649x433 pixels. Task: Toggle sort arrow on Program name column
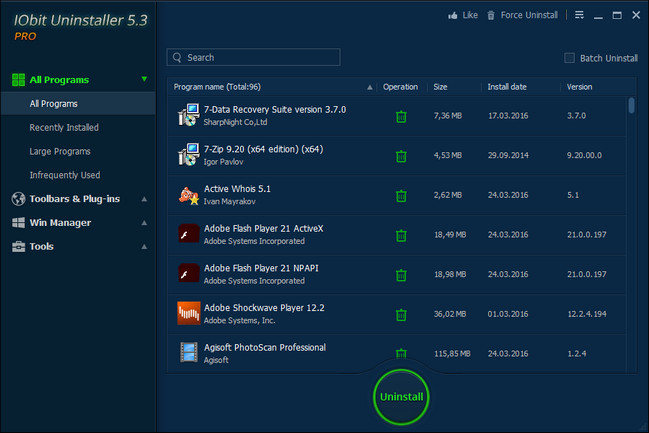coord(370,87)
